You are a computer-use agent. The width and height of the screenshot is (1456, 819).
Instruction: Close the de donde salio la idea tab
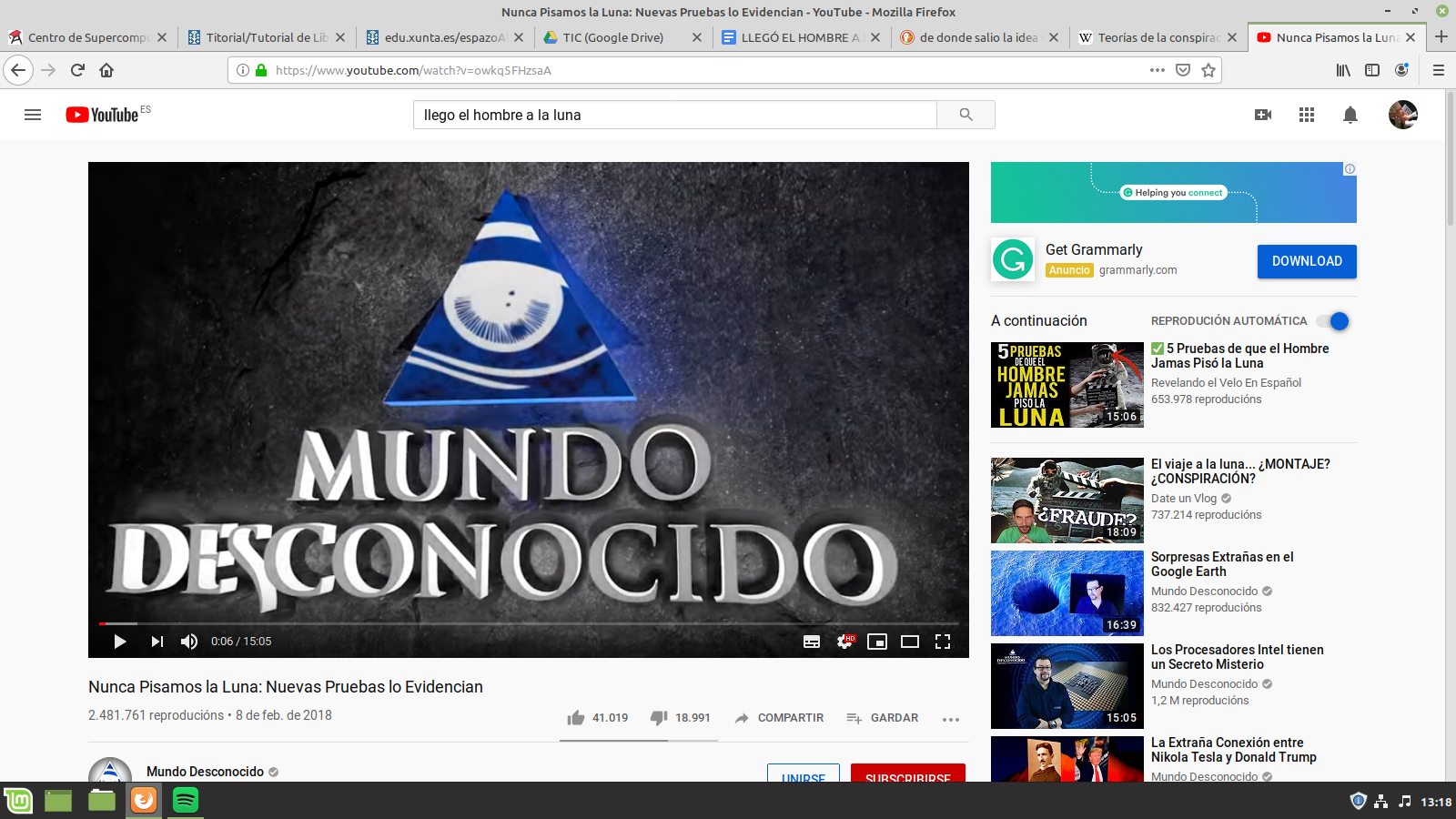click(1053, 37)
